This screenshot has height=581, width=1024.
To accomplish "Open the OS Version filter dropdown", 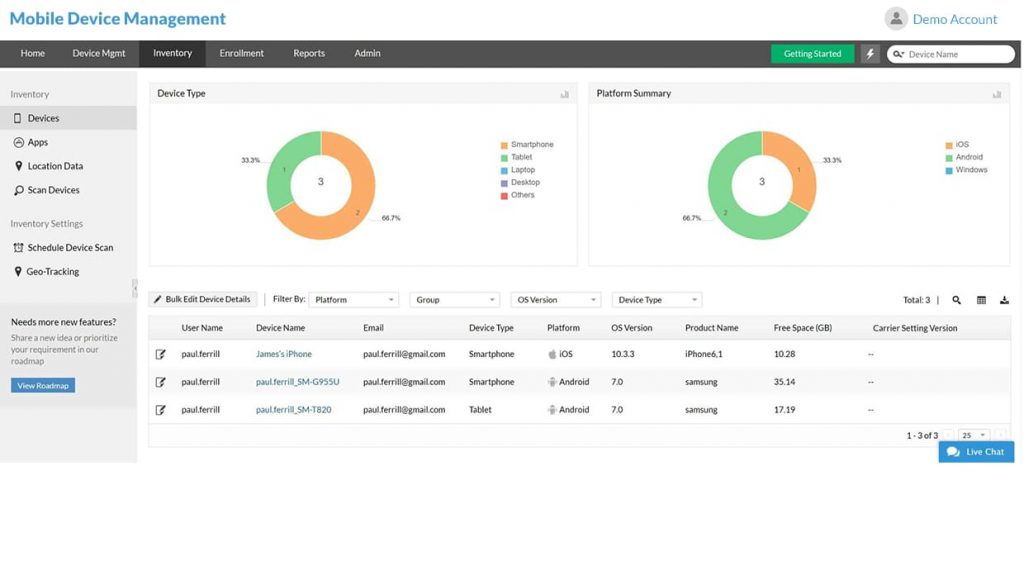I will point(555,299).
